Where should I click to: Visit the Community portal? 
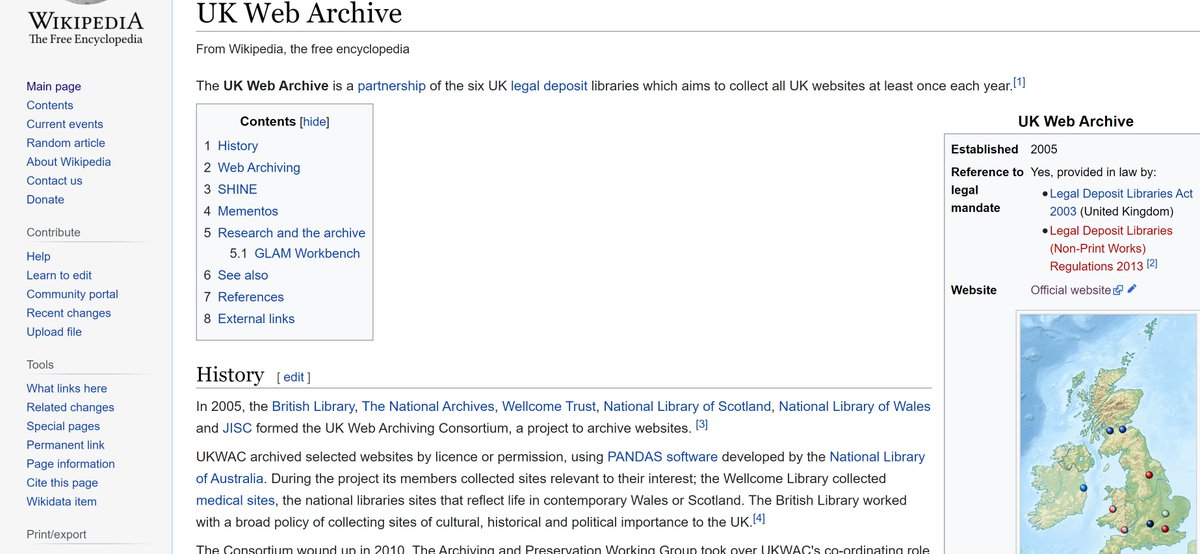72,295
